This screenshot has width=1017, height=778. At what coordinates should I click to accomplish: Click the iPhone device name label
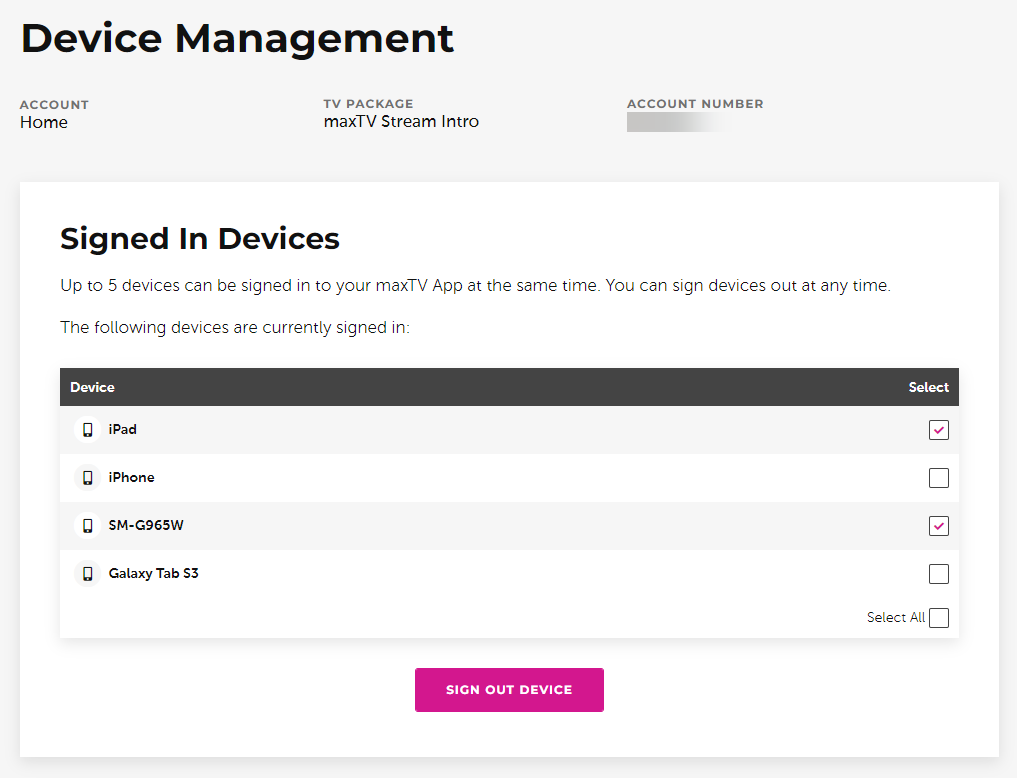pyautogui.click(x=131, y=477)
